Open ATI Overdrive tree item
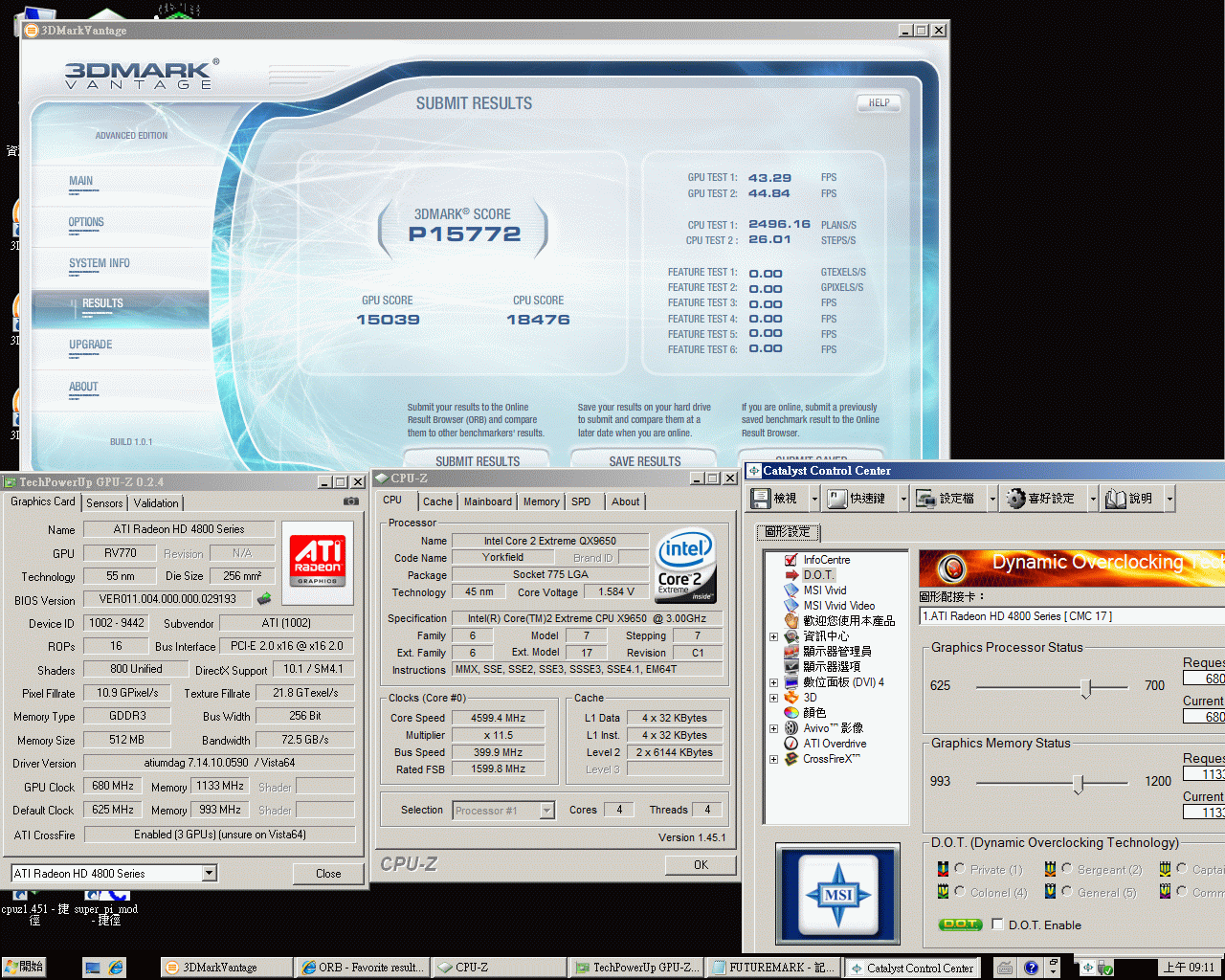1225x980 pixels. (835, 744)
